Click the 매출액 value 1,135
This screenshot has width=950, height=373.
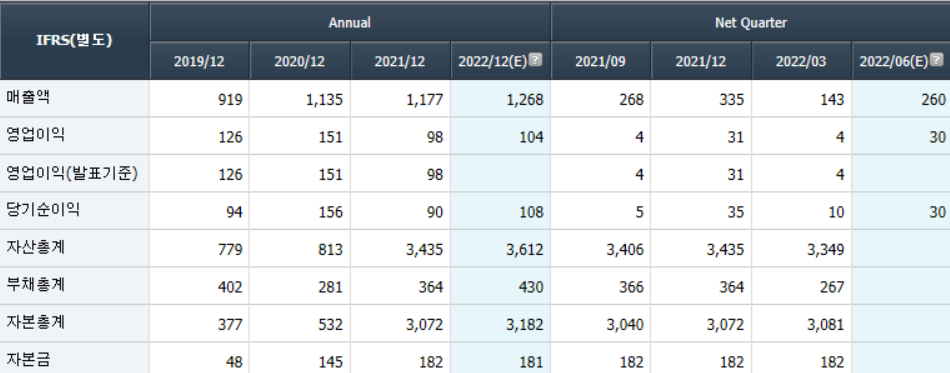pos(325,100)
